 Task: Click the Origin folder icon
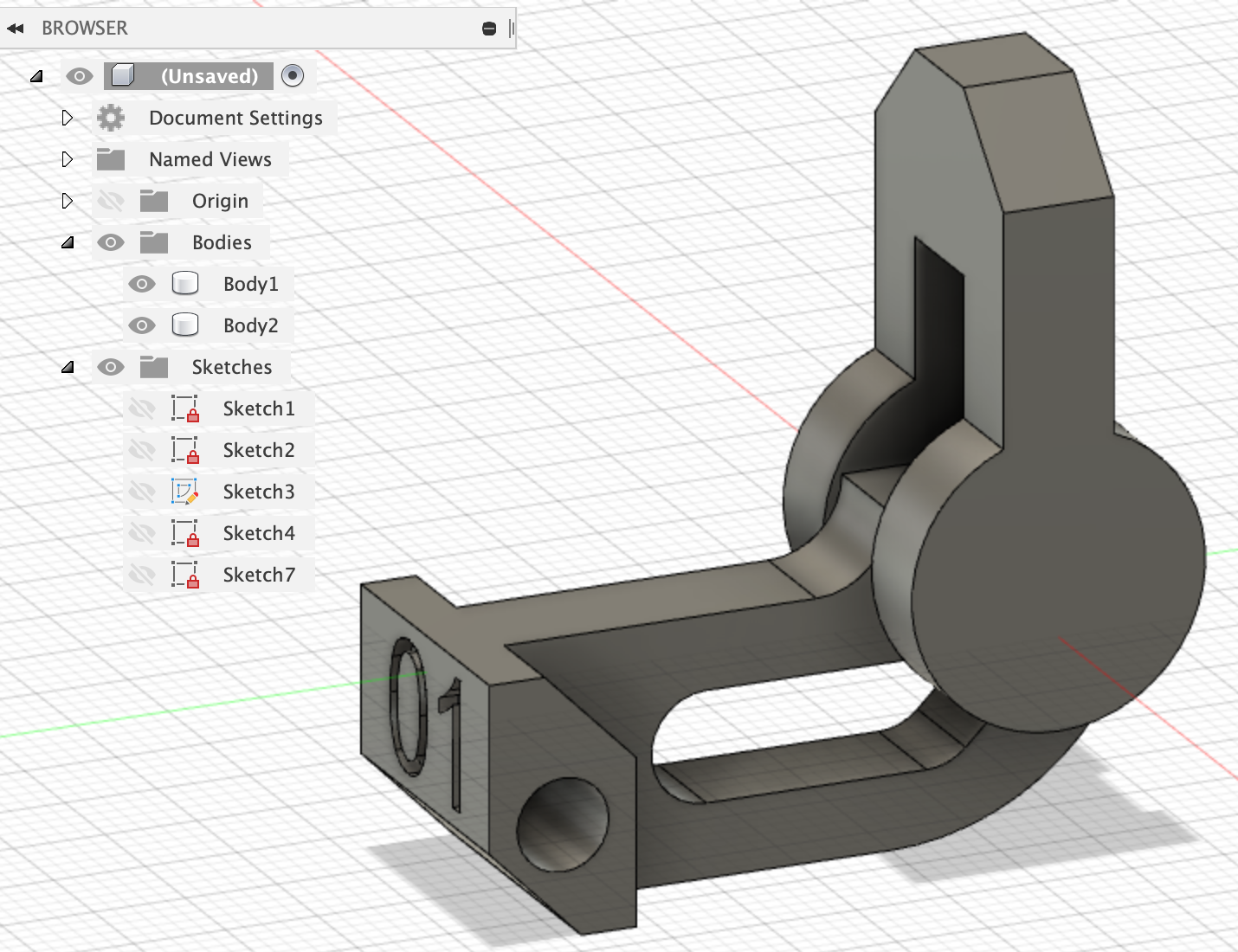[154, 201]
